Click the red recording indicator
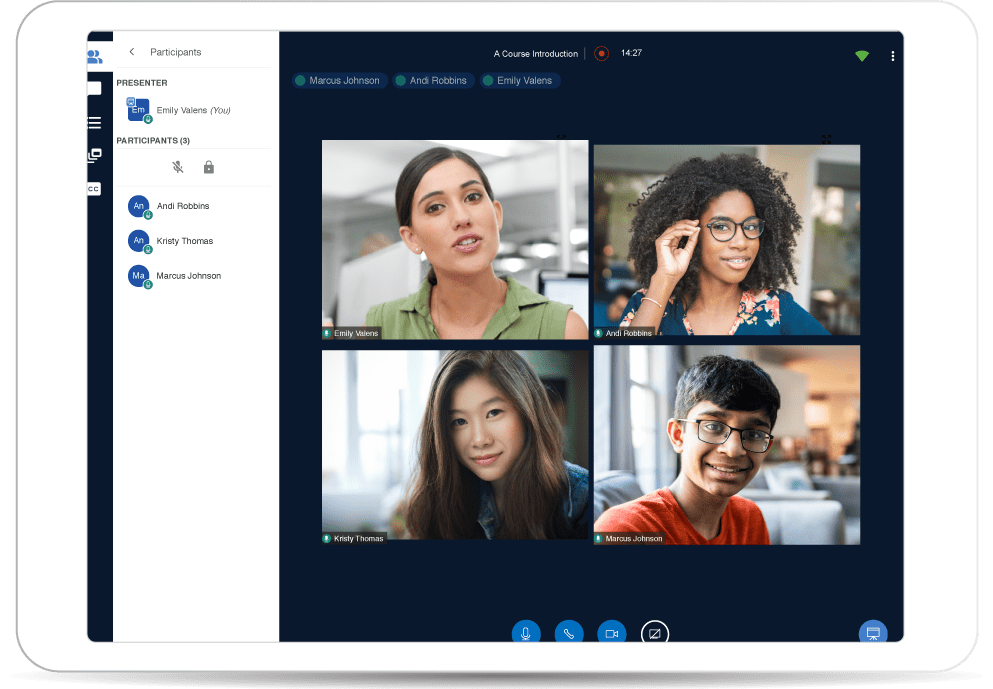Viewport: 993px width, 689px height. pyautogui.click(x=601, y=54)
